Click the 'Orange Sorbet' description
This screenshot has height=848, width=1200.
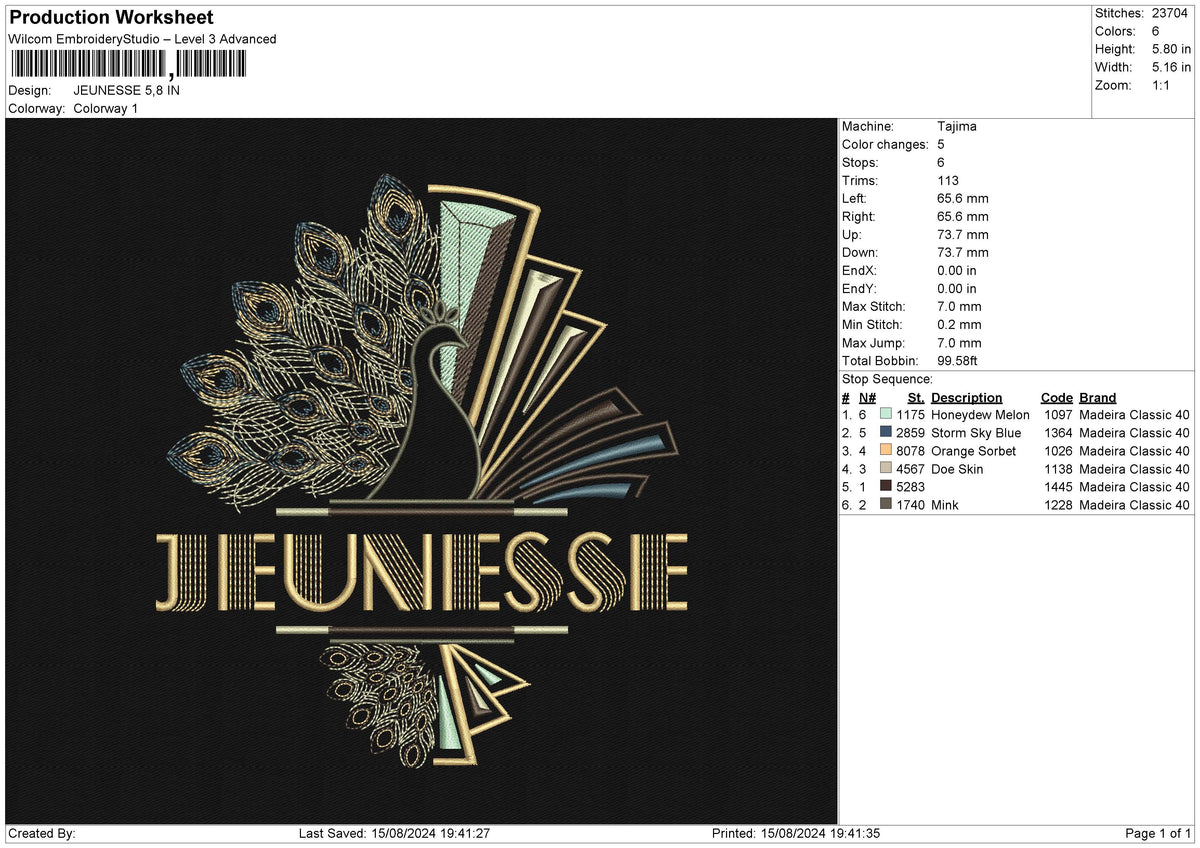click(x=973, y=450)
